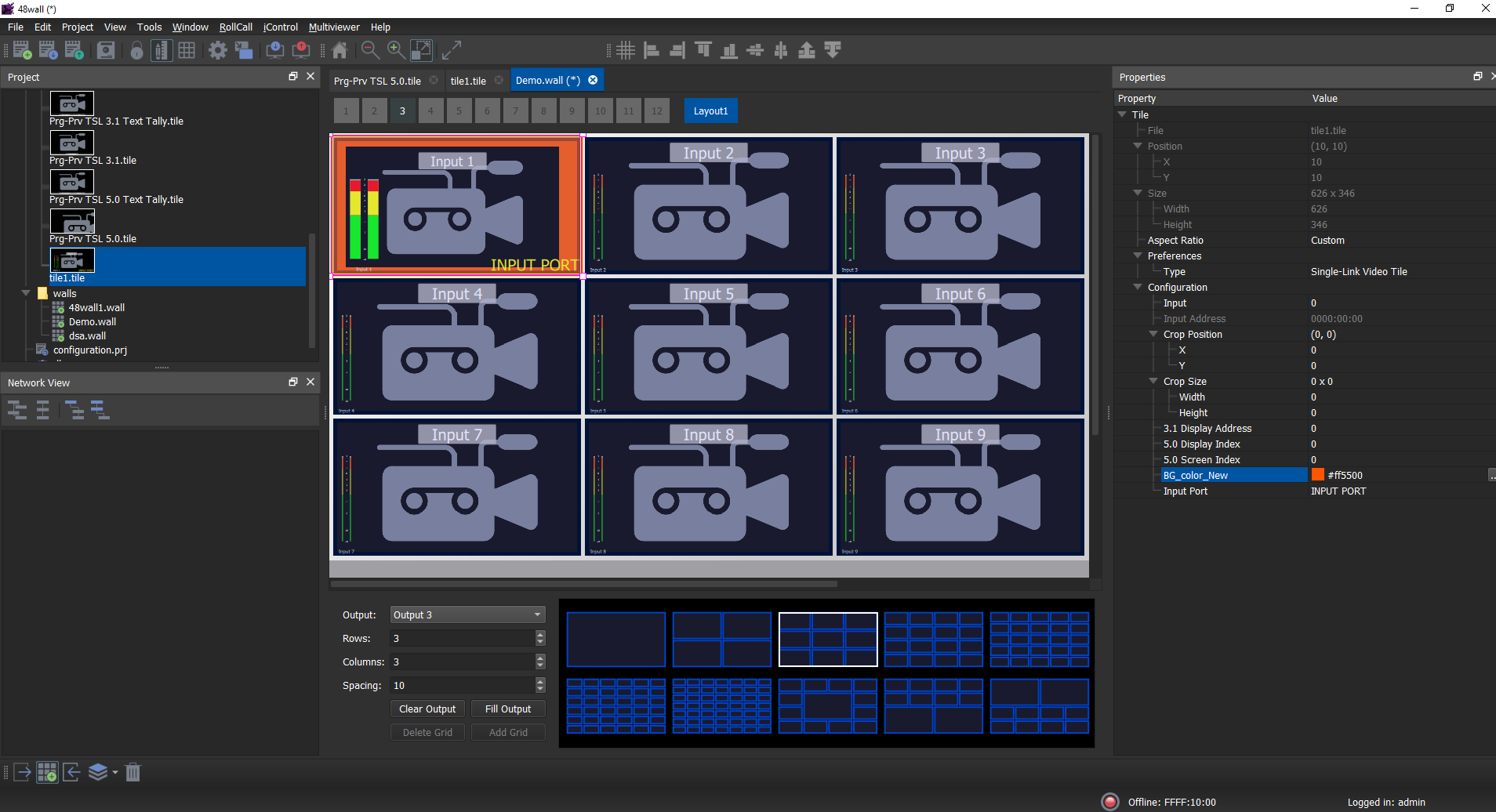
Task: Click the center horizontally alignment icon
Action: tap(781, 50)
